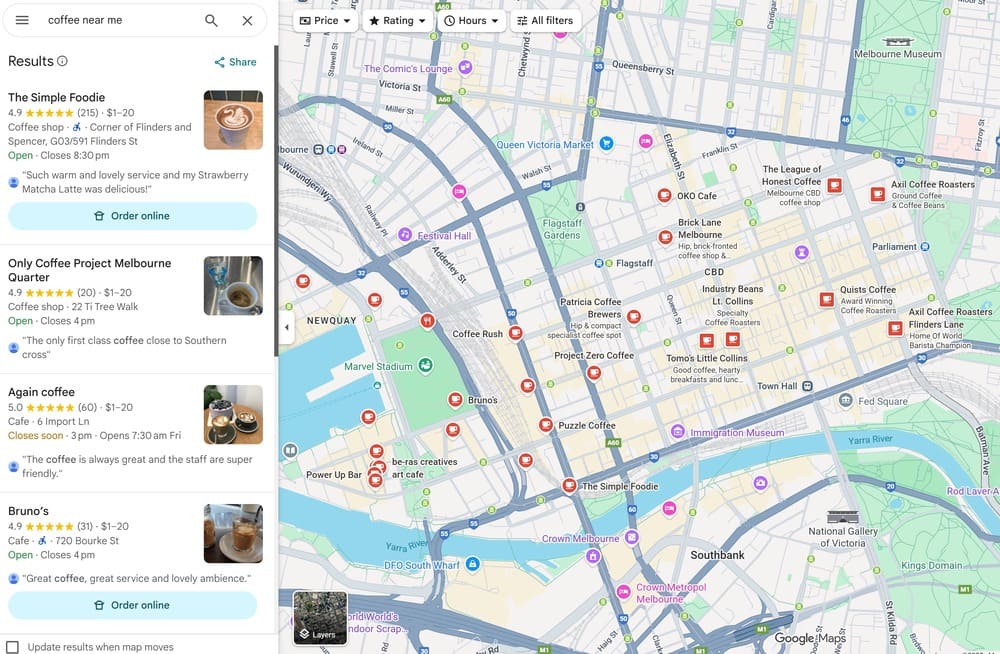Clear the "coffee near me" search query
The image size is (1000, 654).
pyautogui.click(x=249, y=20)
